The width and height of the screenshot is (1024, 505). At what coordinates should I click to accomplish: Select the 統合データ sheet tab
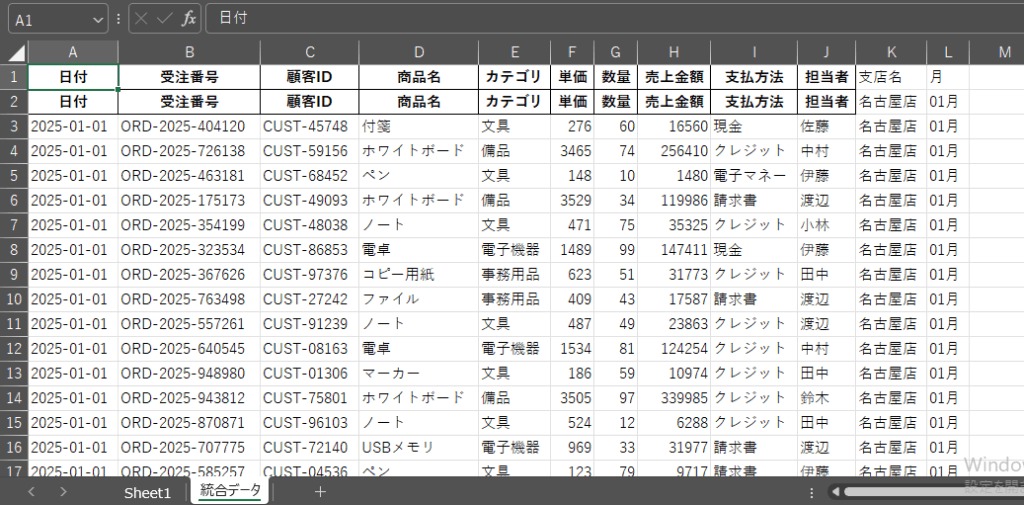click(230, 491)
